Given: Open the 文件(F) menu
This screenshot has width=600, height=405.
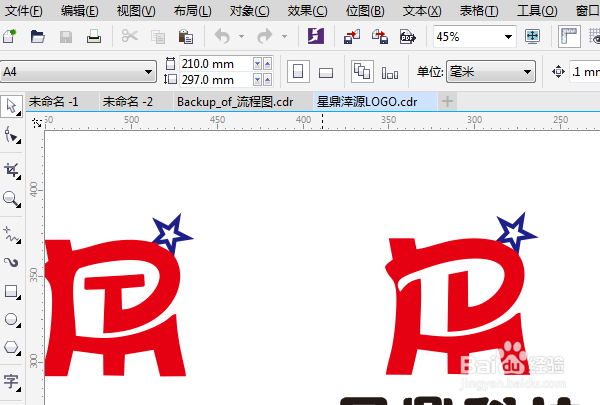Looking at the screenshot, I should coord(24,11).
